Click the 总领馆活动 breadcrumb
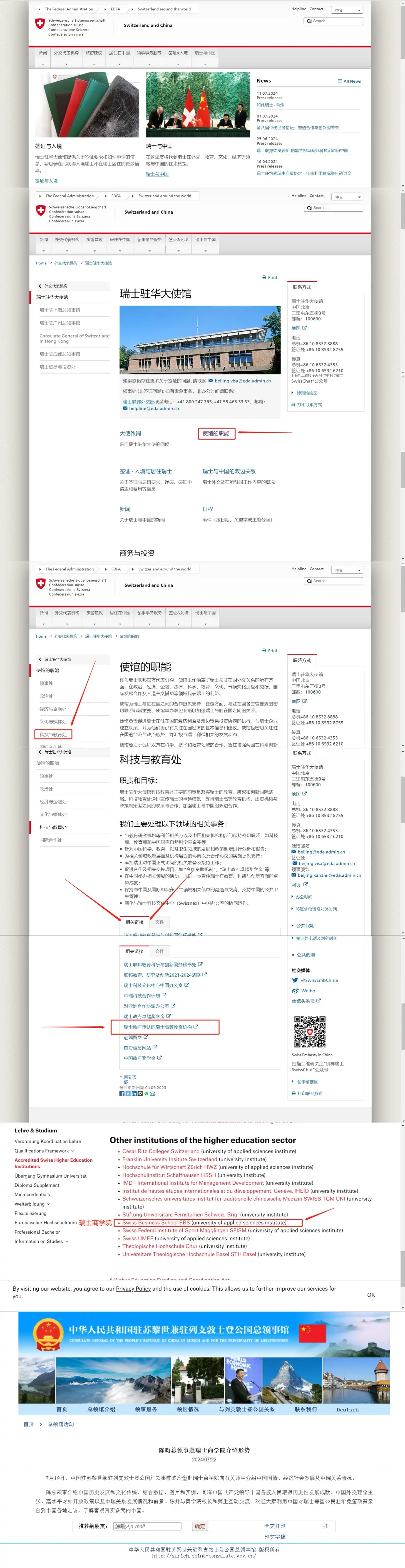 coord(60,1424)
